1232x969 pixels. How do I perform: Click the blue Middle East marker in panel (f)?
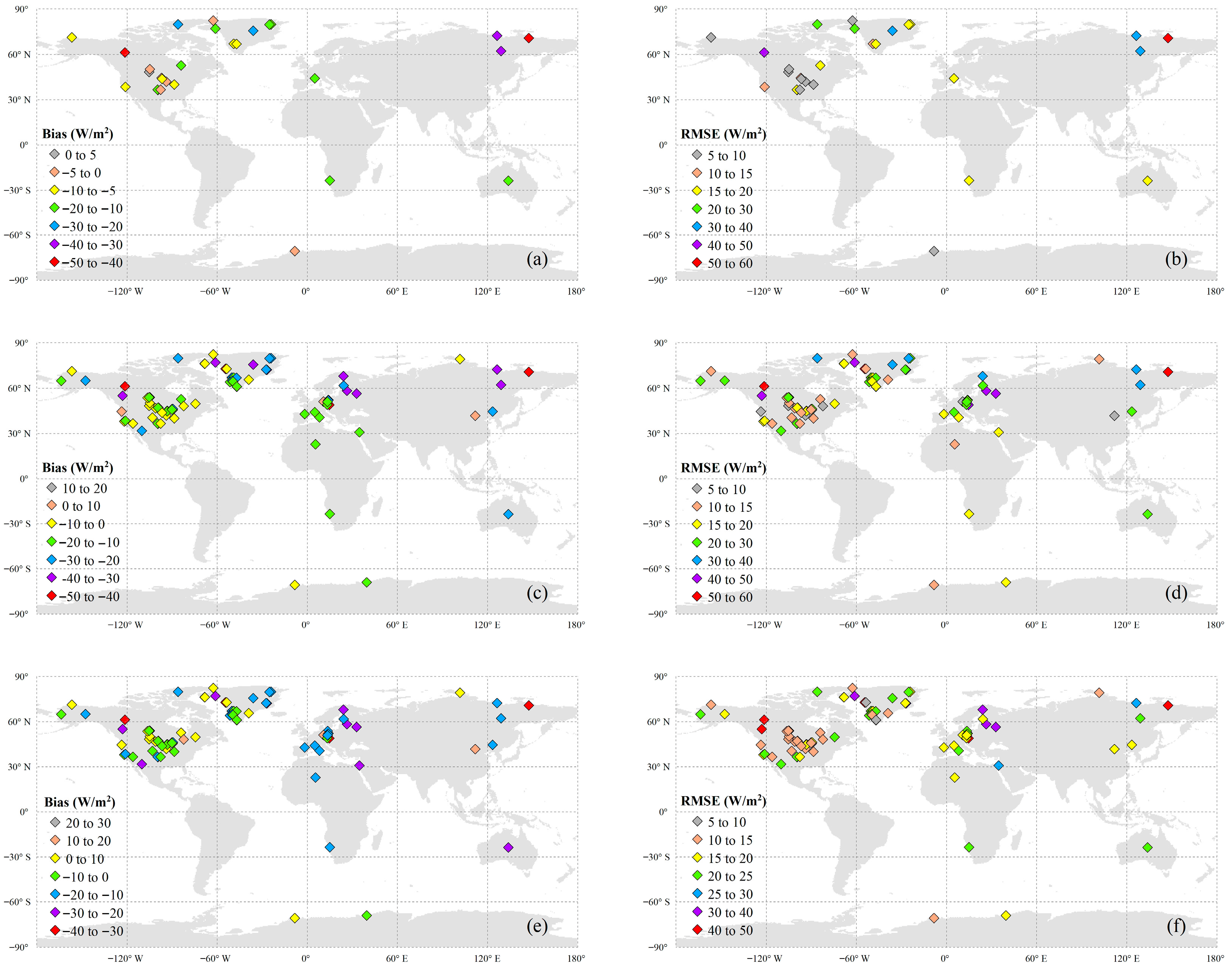(x=998, y=765)
